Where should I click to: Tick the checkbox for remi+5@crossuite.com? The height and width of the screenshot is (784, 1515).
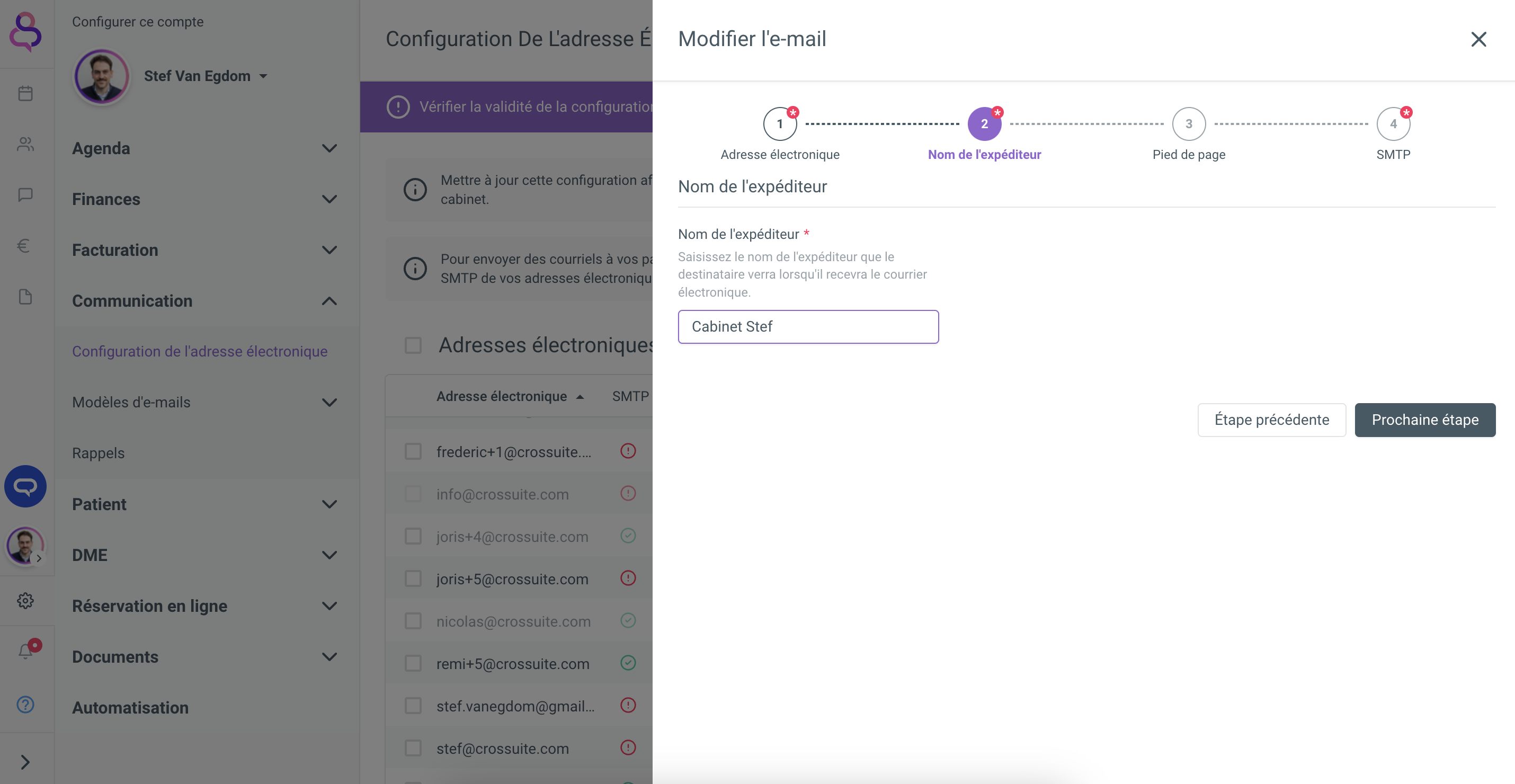coord(413,663)
